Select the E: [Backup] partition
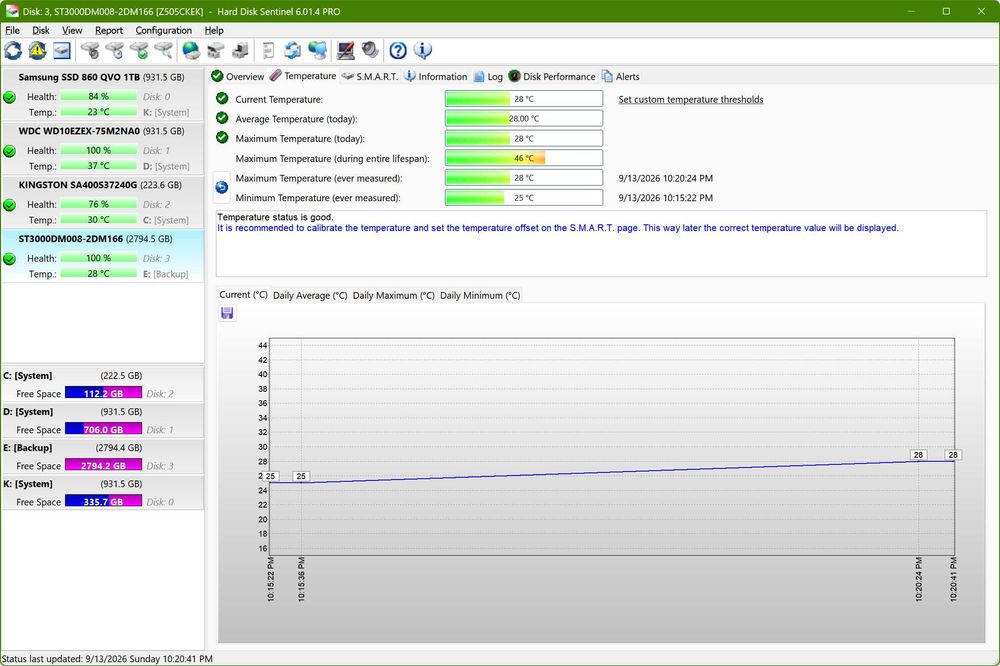Image resolution: width=1000 pixels, height=666 pixels. point(102,456)
